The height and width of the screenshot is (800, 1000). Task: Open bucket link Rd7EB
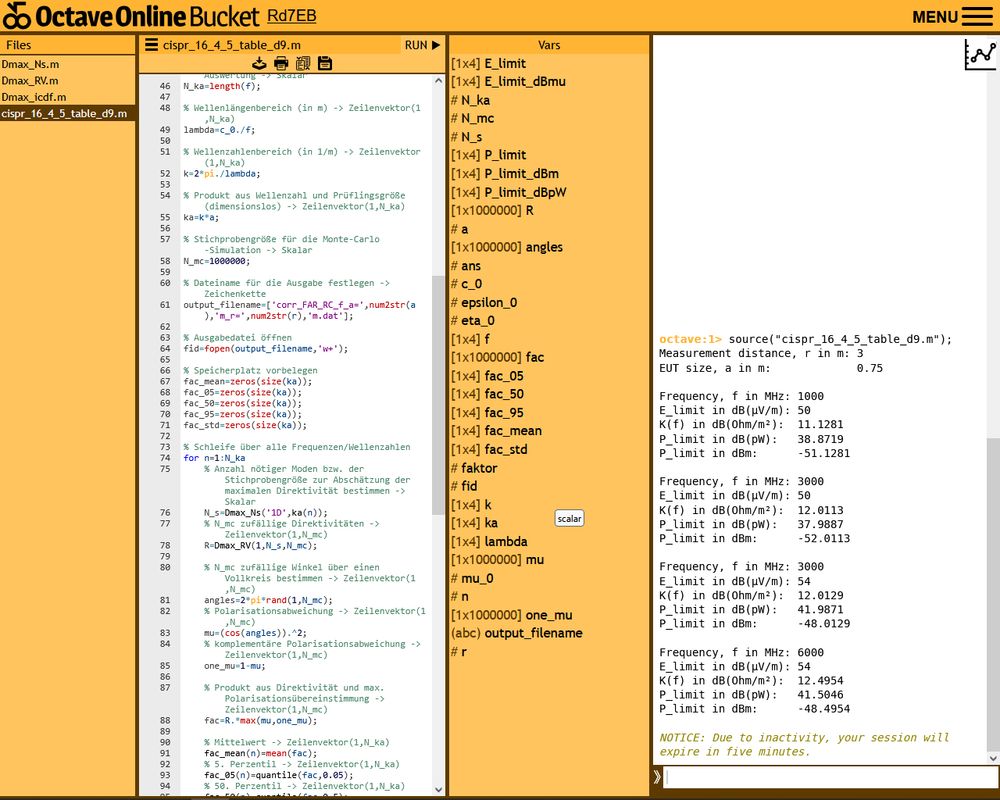tap(291, 16)
